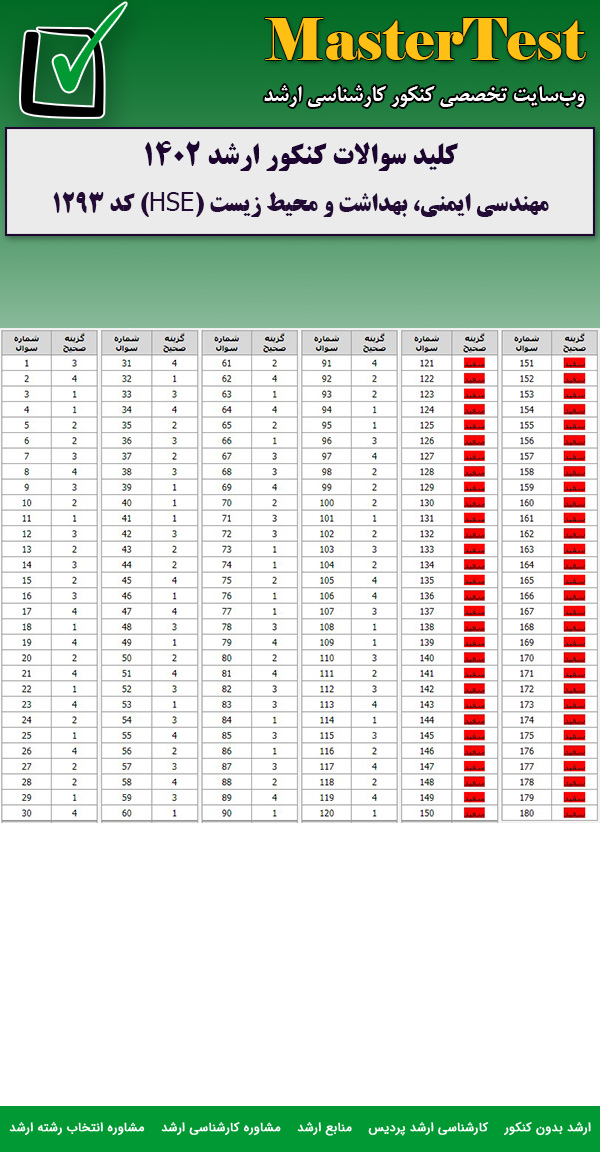Select the question number 120 cell
Screen dimensions: 600x1152
326,813
